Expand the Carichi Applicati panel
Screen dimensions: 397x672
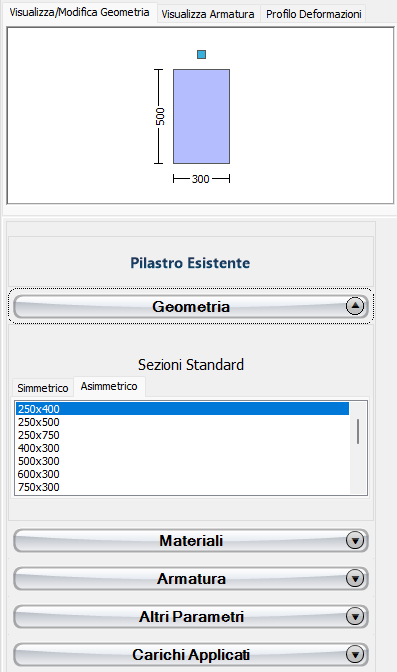[191, 654]
